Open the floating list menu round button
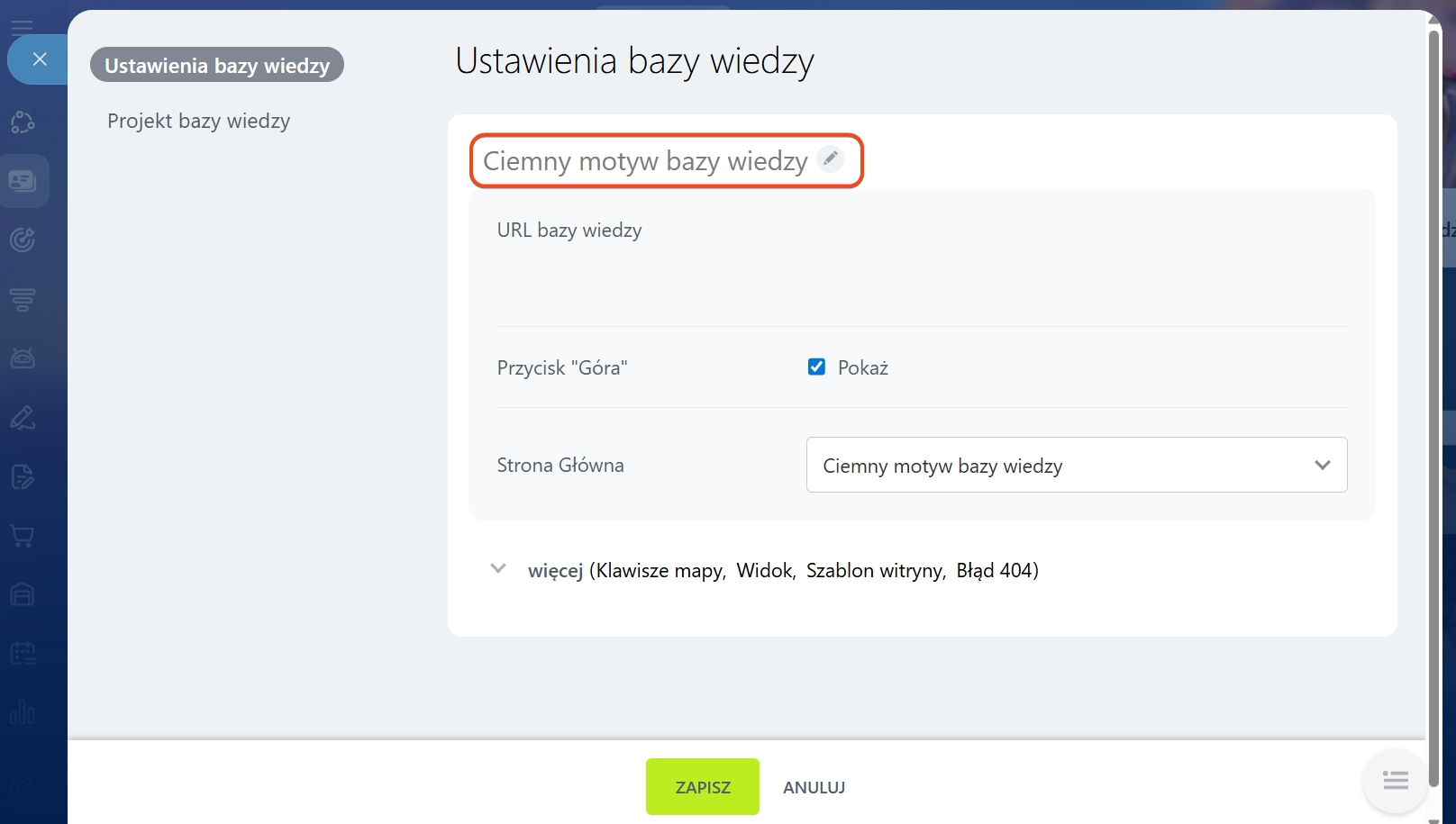 (x=1395, y=780)
